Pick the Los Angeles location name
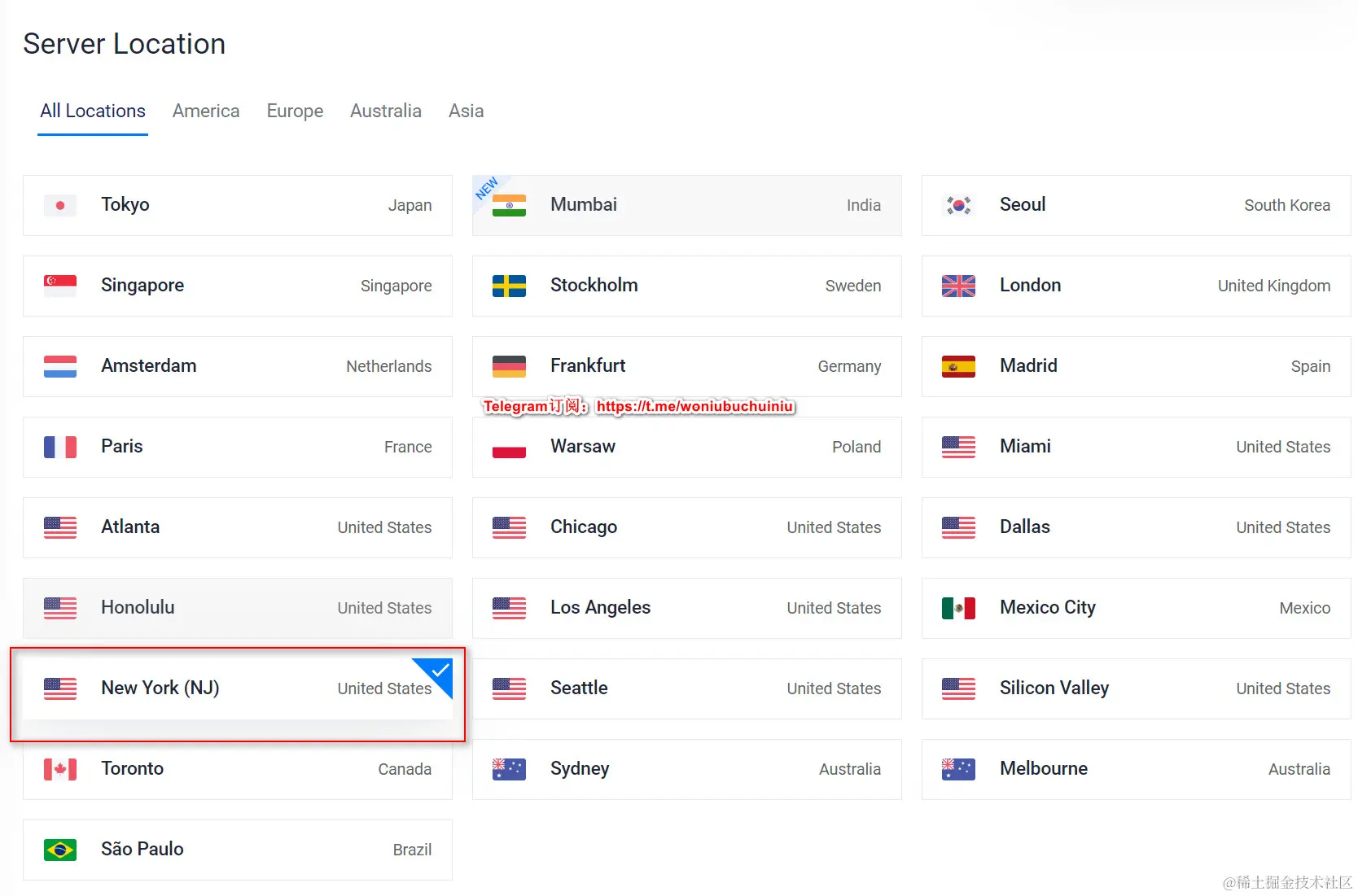The height and width of the screenshot is (896, 1358). (x=601, y=608)
